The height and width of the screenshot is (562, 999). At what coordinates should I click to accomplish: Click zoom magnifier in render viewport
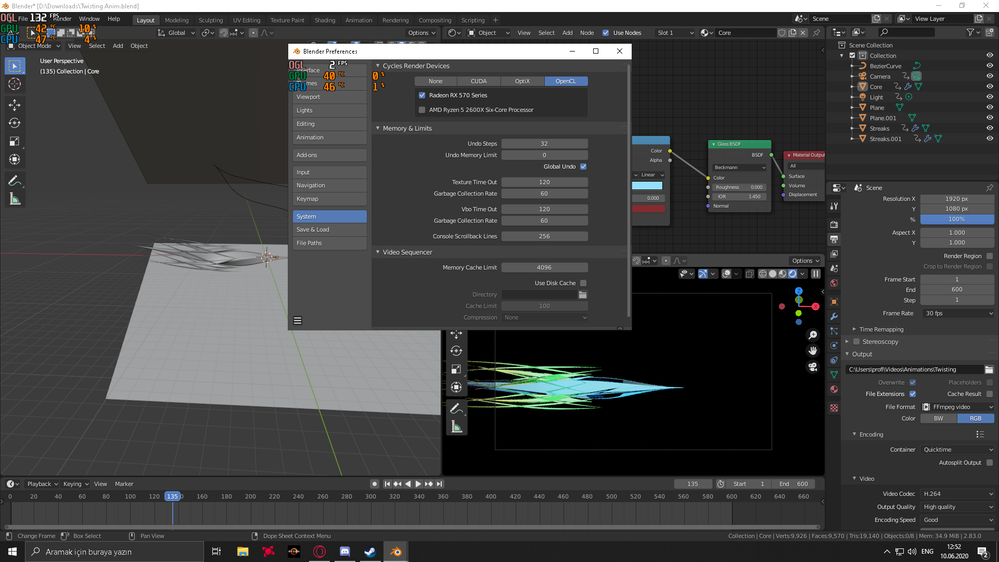click(812, 335)
